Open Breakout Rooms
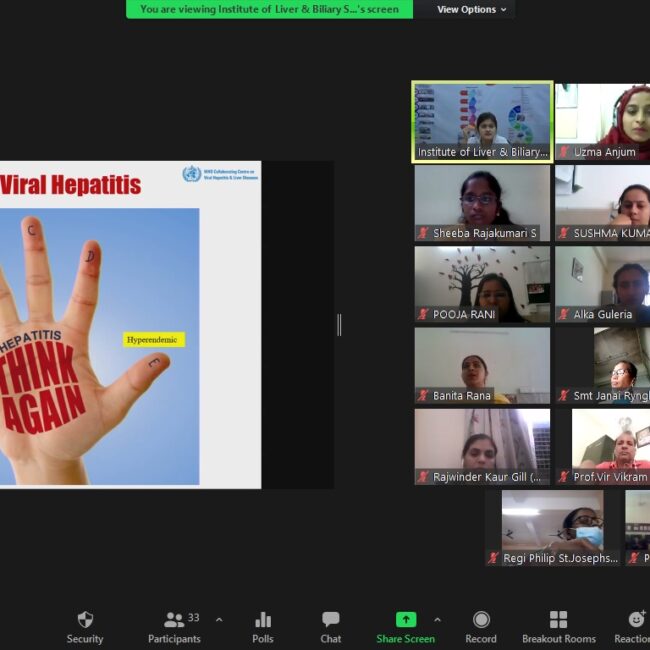 558,620
